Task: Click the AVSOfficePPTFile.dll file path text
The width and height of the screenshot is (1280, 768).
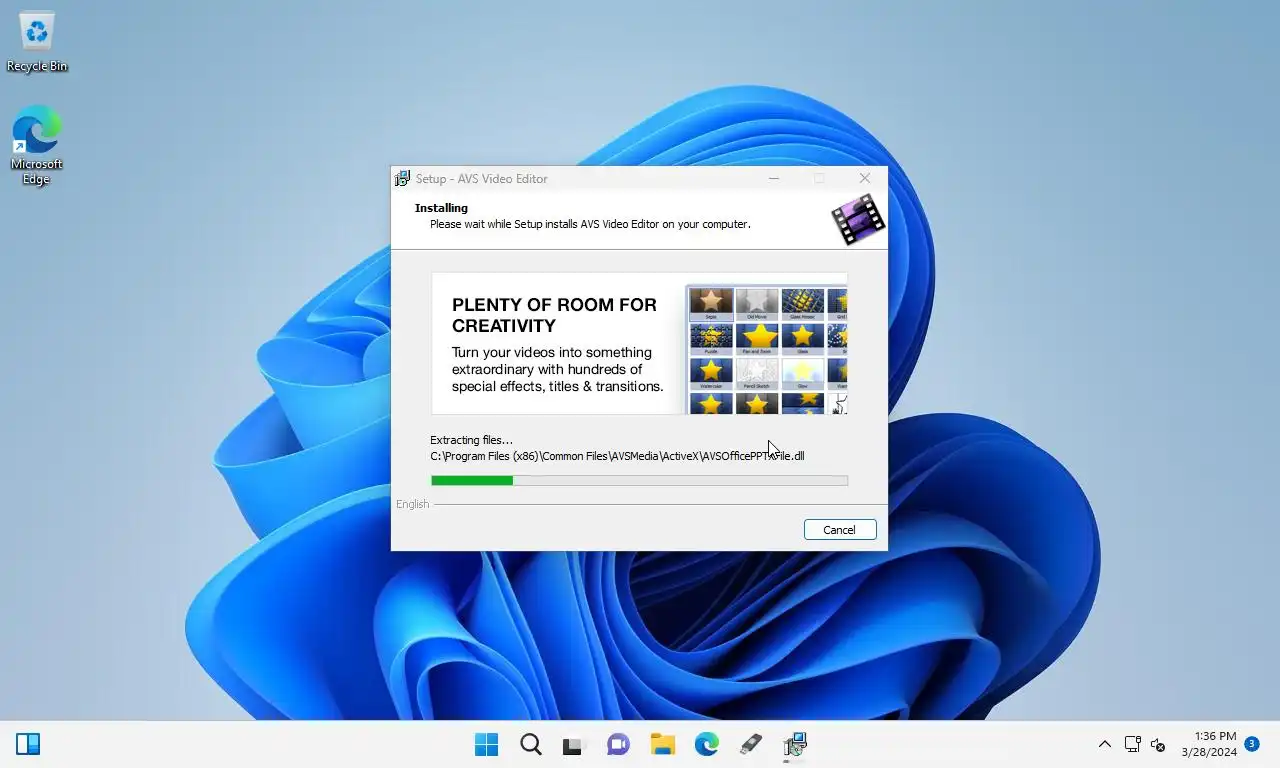Action: [x=617, y=456]
